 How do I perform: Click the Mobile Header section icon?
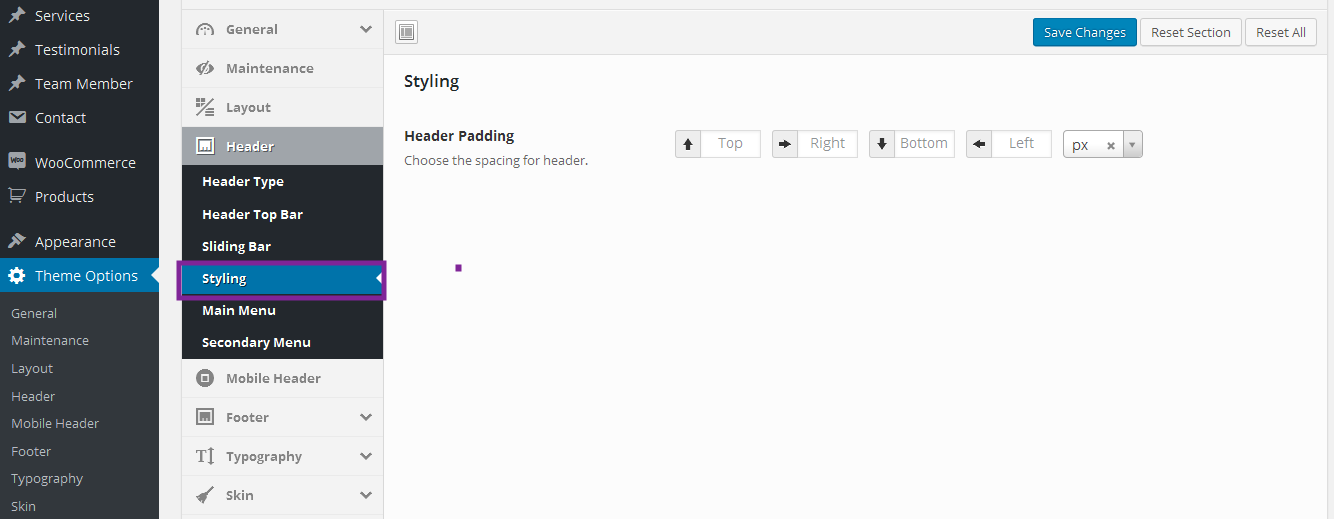pos(205,378)
